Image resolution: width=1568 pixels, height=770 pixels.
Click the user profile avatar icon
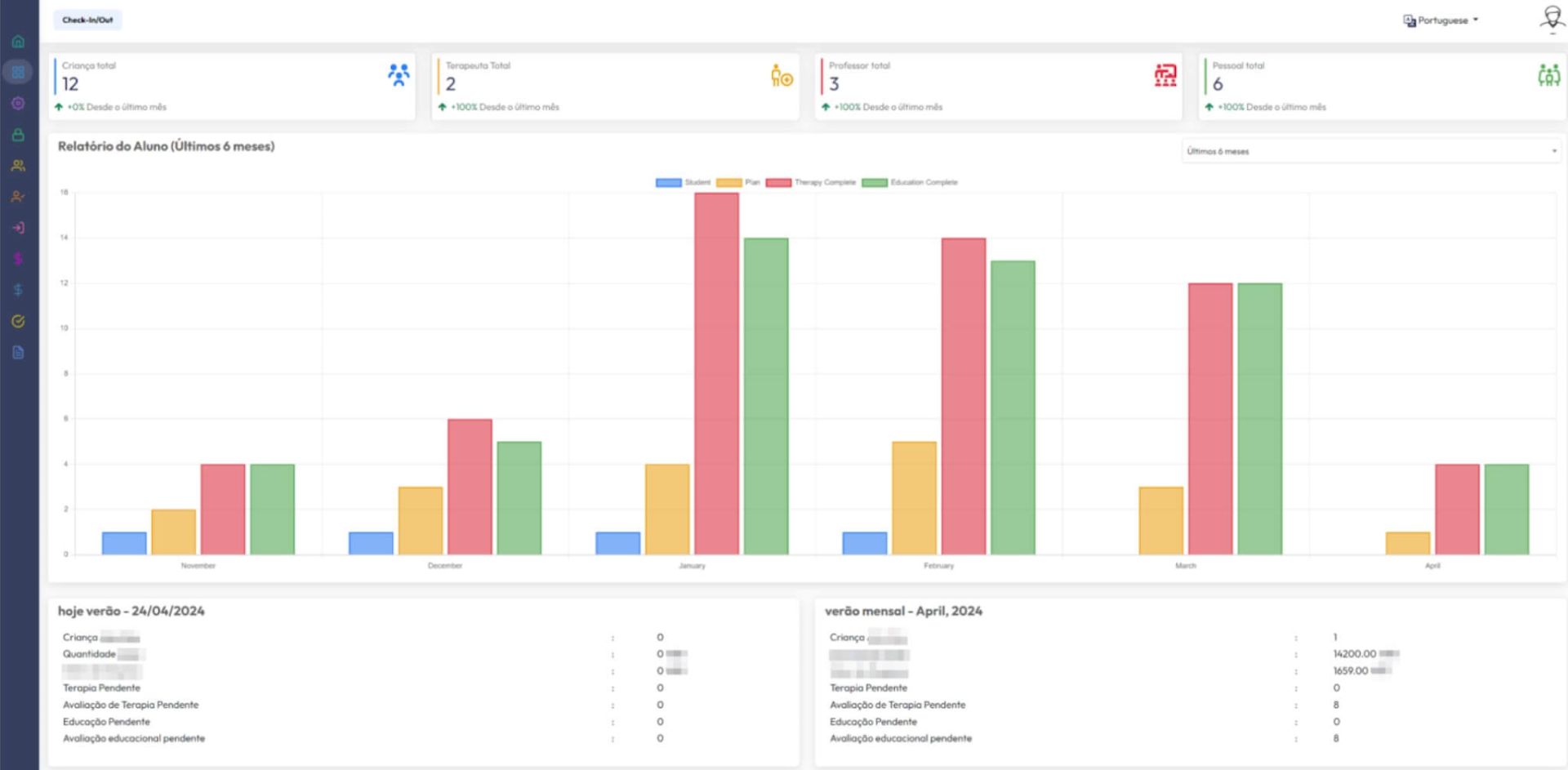[x=1551, y=19]
